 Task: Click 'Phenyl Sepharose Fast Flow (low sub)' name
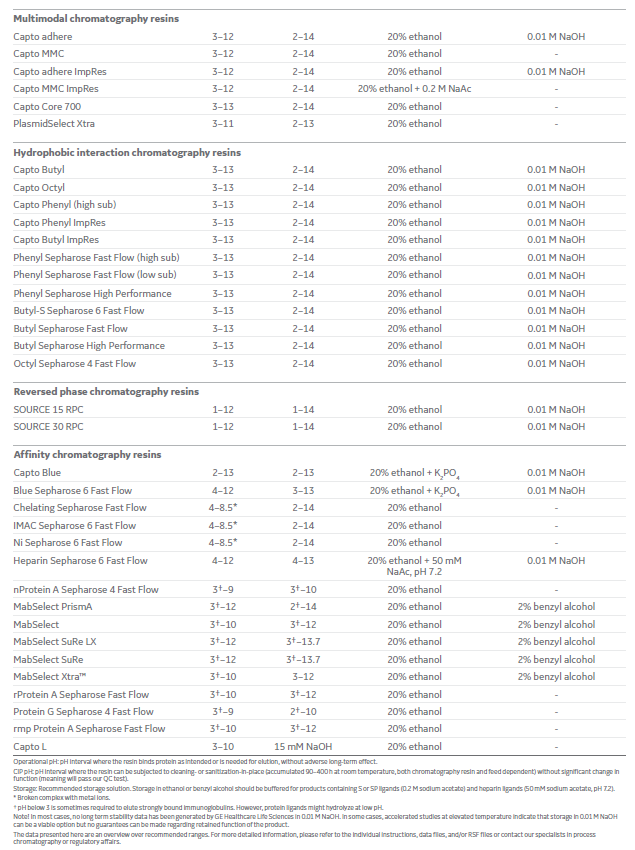(x=95, y=274)
